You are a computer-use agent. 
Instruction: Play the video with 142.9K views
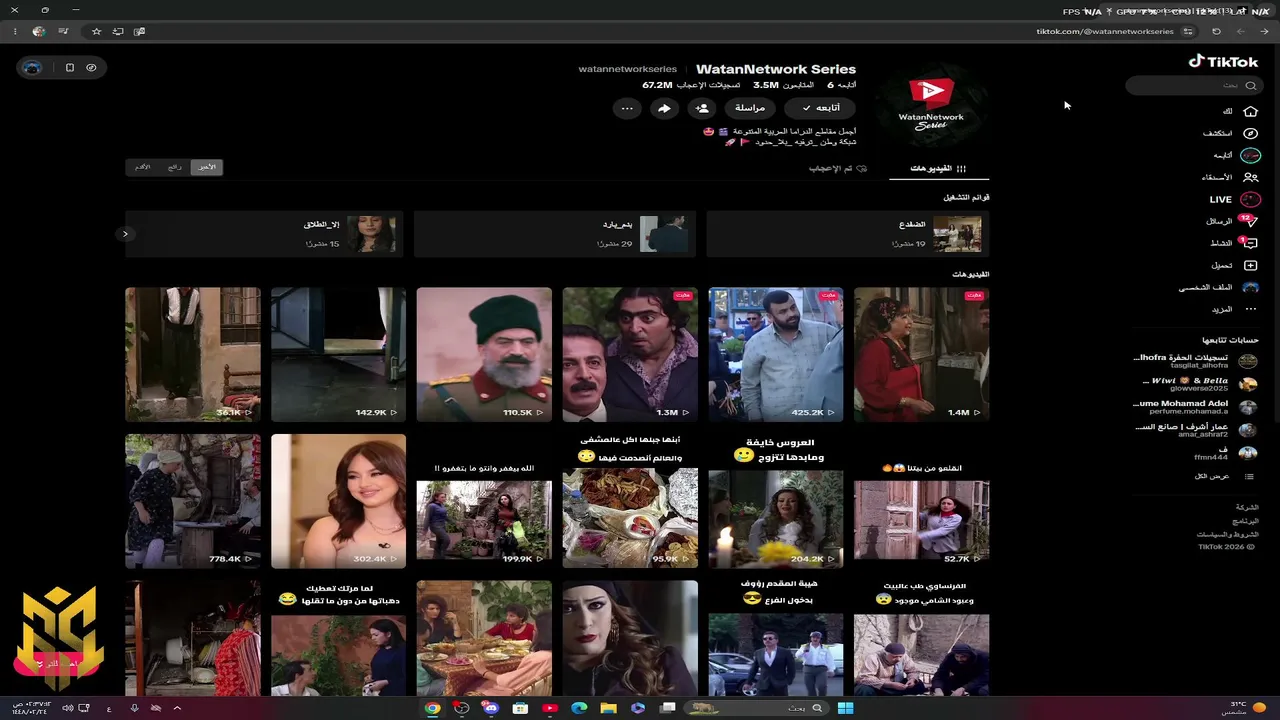[x=338, y=355]
